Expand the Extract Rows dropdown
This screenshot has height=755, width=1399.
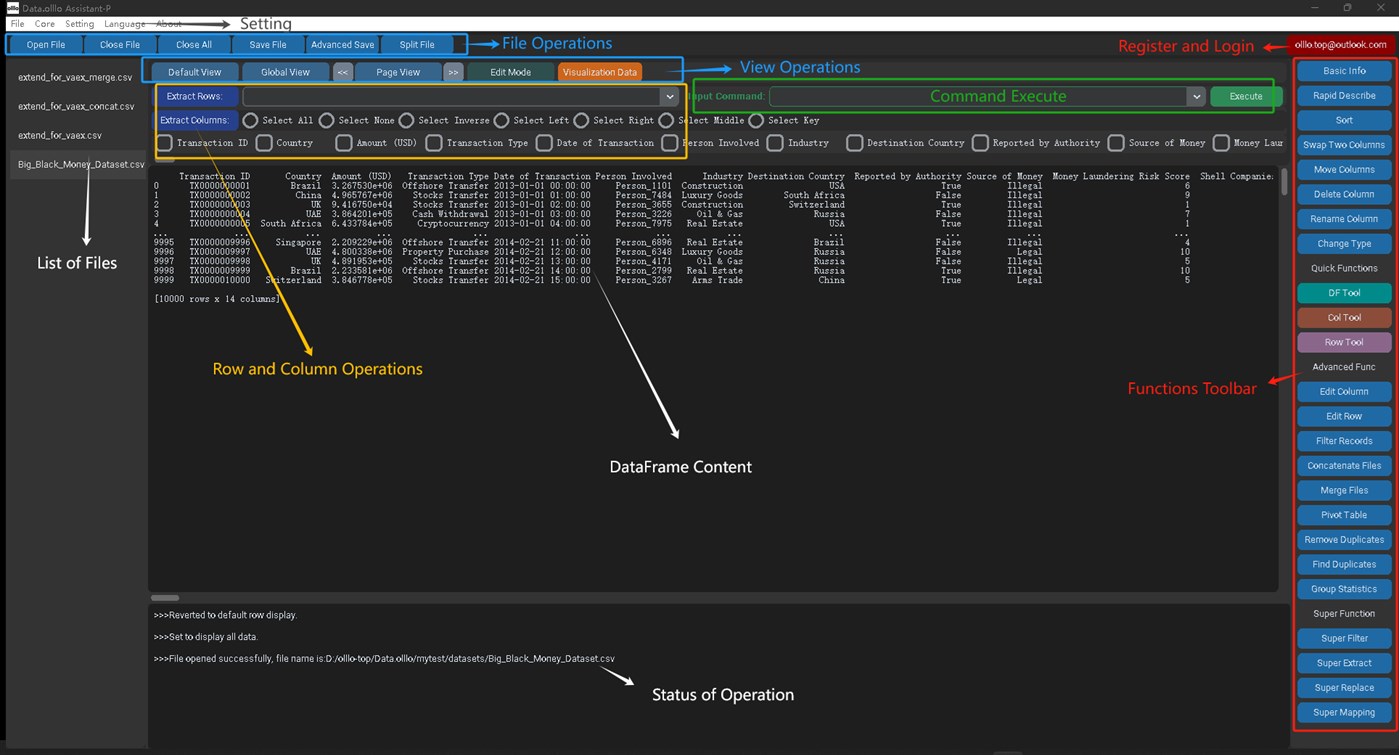[669, 96]
